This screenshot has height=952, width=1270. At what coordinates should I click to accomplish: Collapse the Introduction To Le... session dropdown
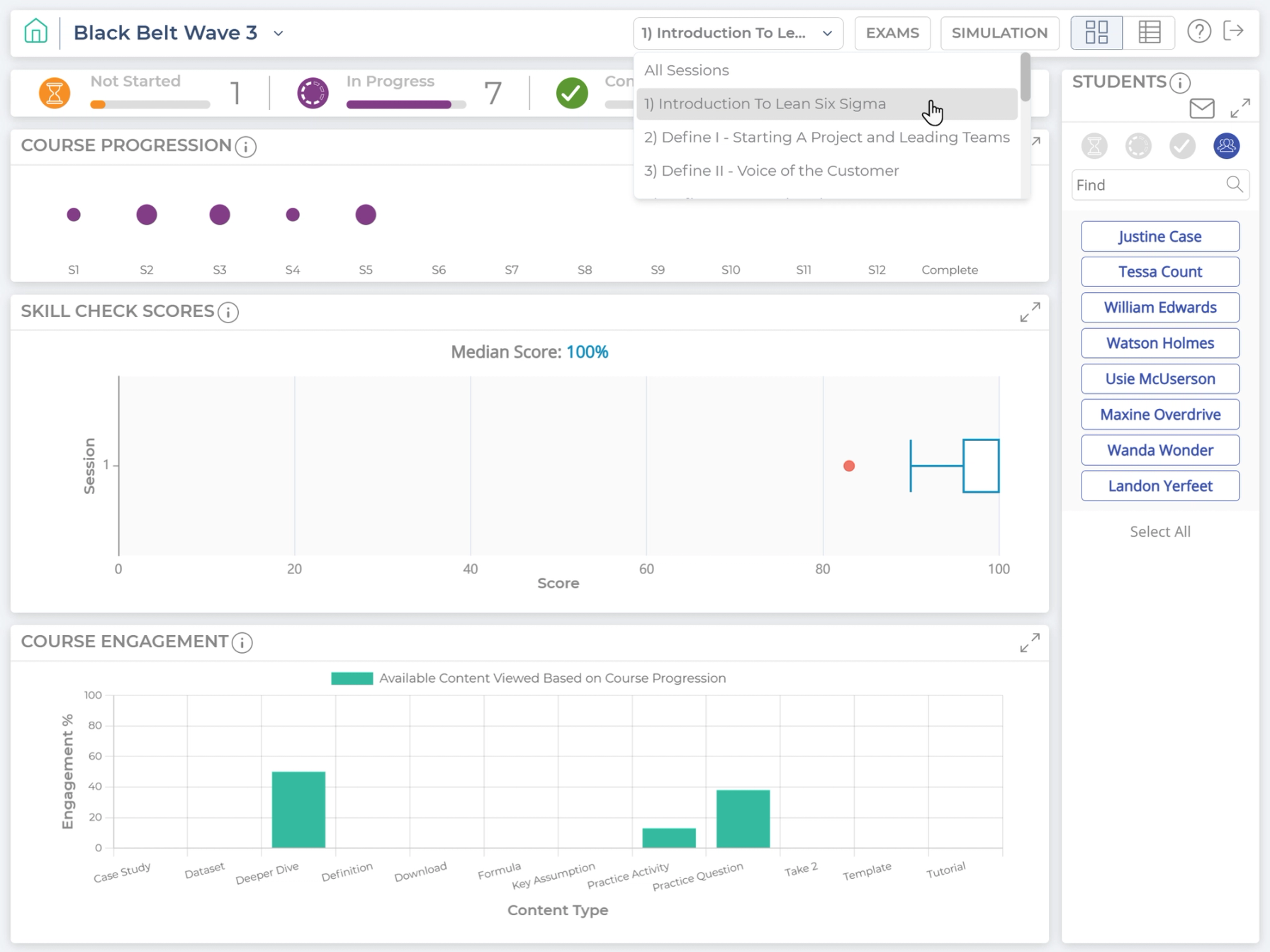[x=738, y=33]
